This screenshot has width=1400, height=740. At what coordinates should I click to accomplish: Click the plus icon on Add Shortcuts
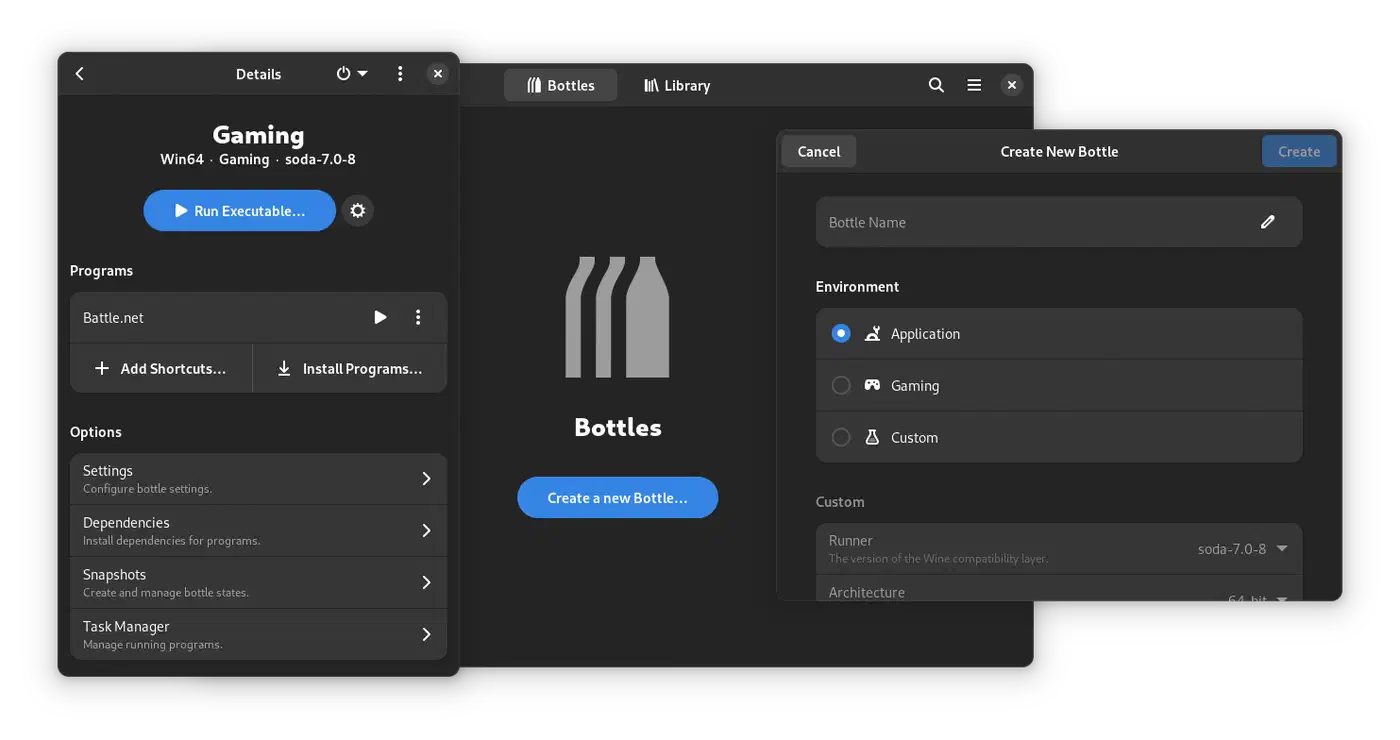click(102, 369)
